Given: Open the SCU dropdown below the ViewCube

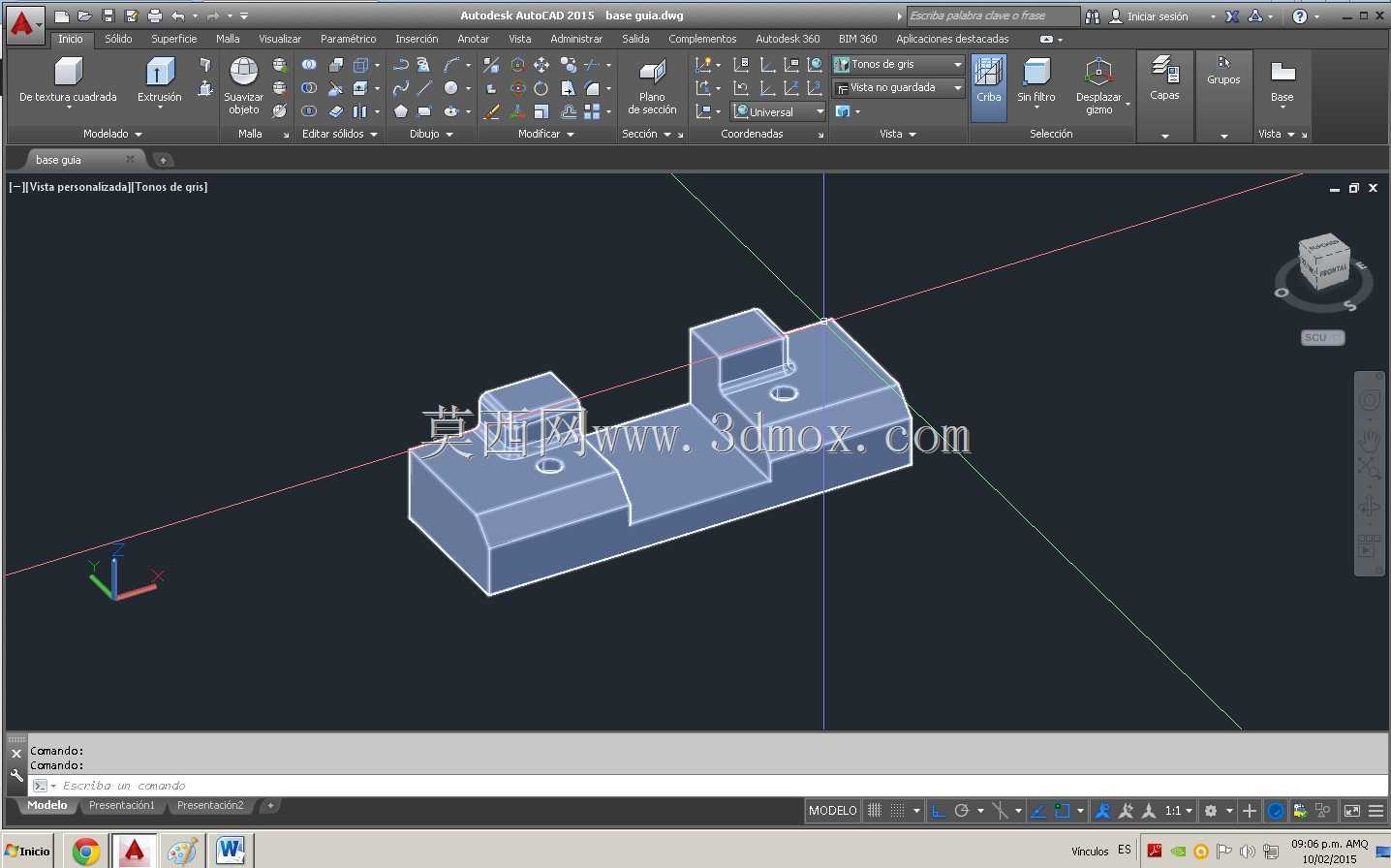Looking at the screenshot, I should [x=1322, y=337].
